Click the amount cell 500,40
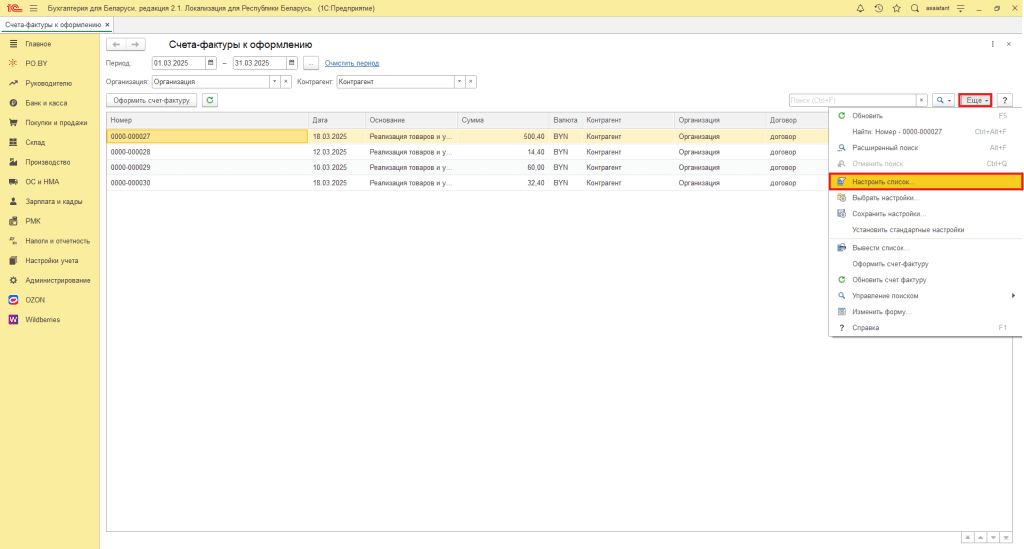 (504, 136)
